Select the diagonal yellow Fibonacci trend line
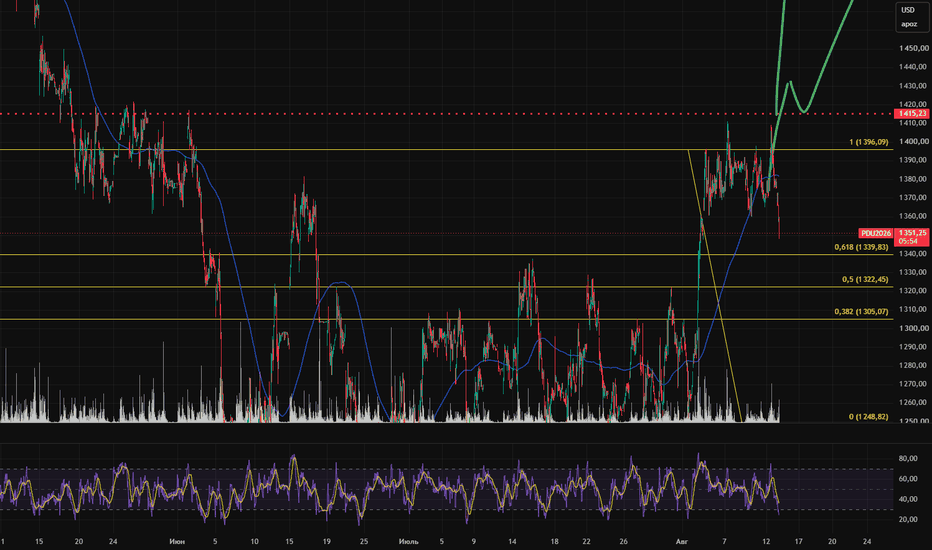 (716, 285)
